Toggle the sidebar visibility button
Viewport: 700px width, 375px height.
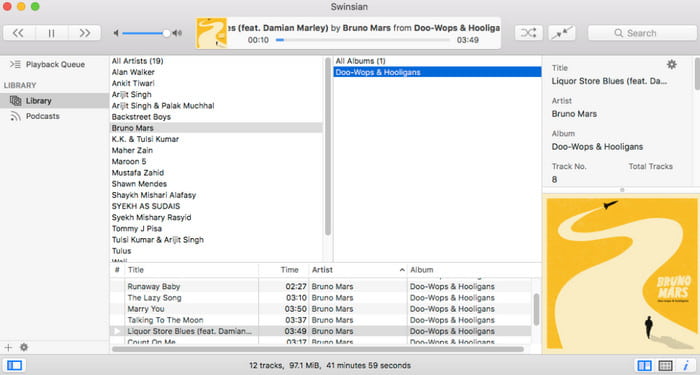14,366
